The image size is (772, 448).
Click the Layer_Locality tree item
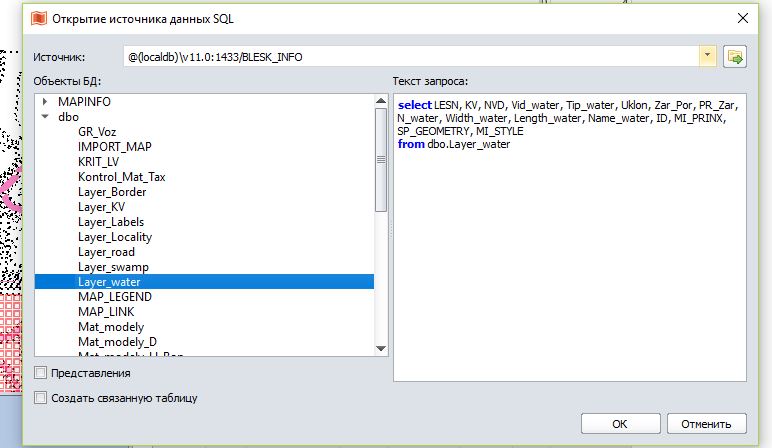[115, 237]
